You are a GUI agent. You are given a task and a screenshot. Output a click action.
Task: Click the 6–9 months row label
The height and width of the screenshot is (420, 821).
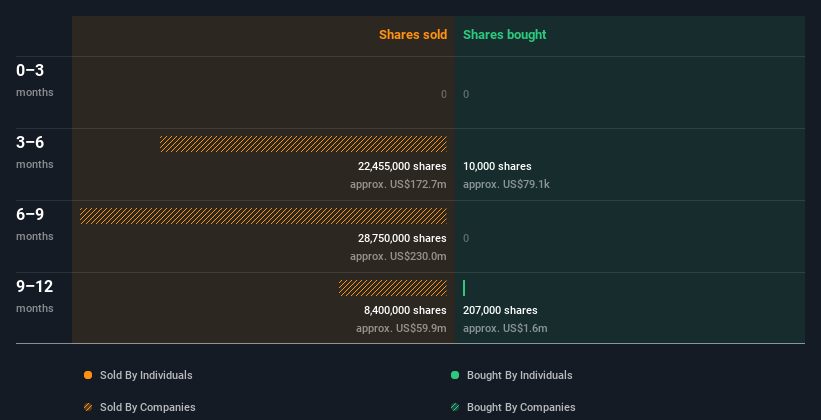[x=35, y=224]
